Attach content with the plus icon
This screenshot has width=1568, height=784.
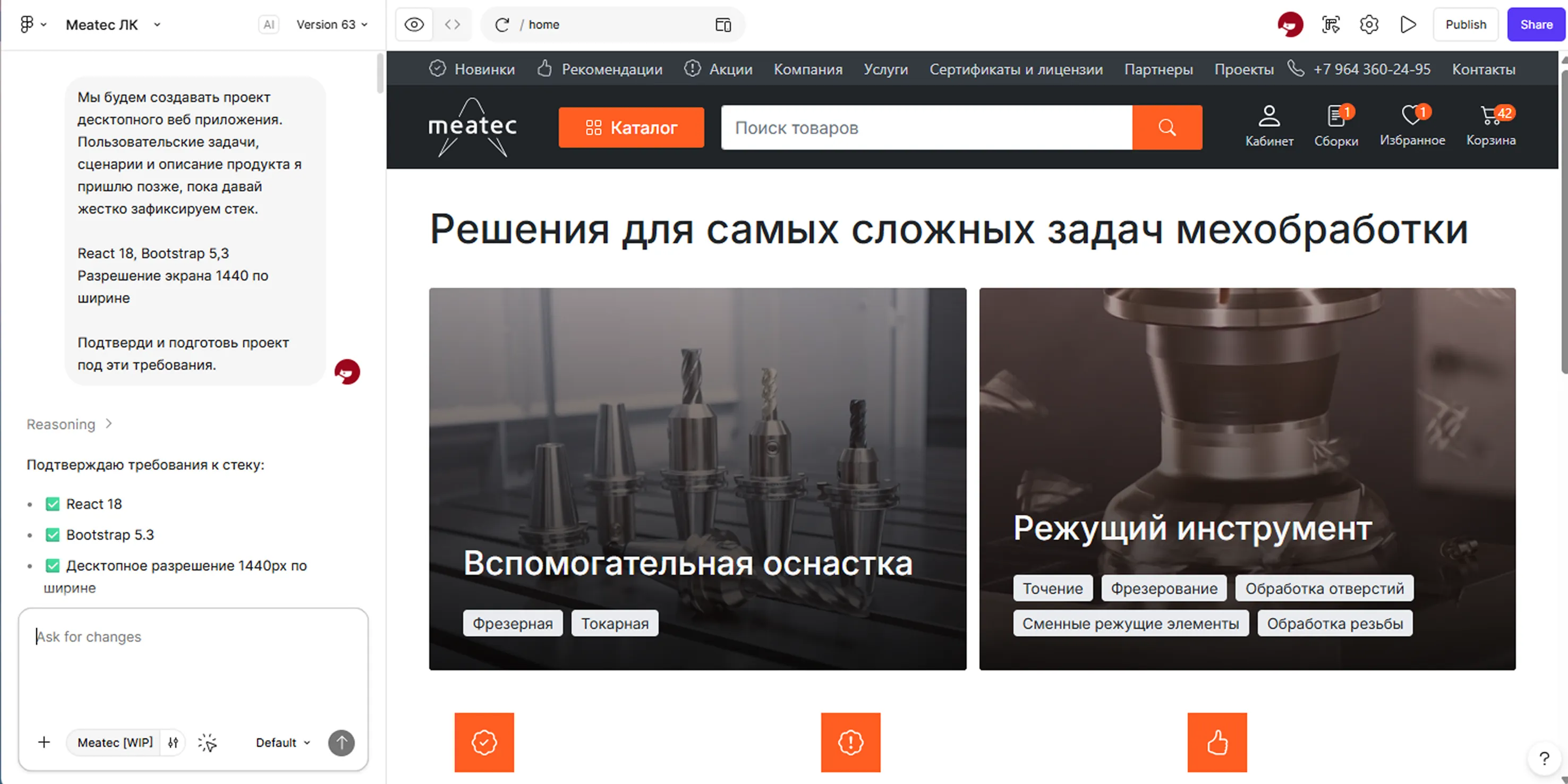point(44,743)
